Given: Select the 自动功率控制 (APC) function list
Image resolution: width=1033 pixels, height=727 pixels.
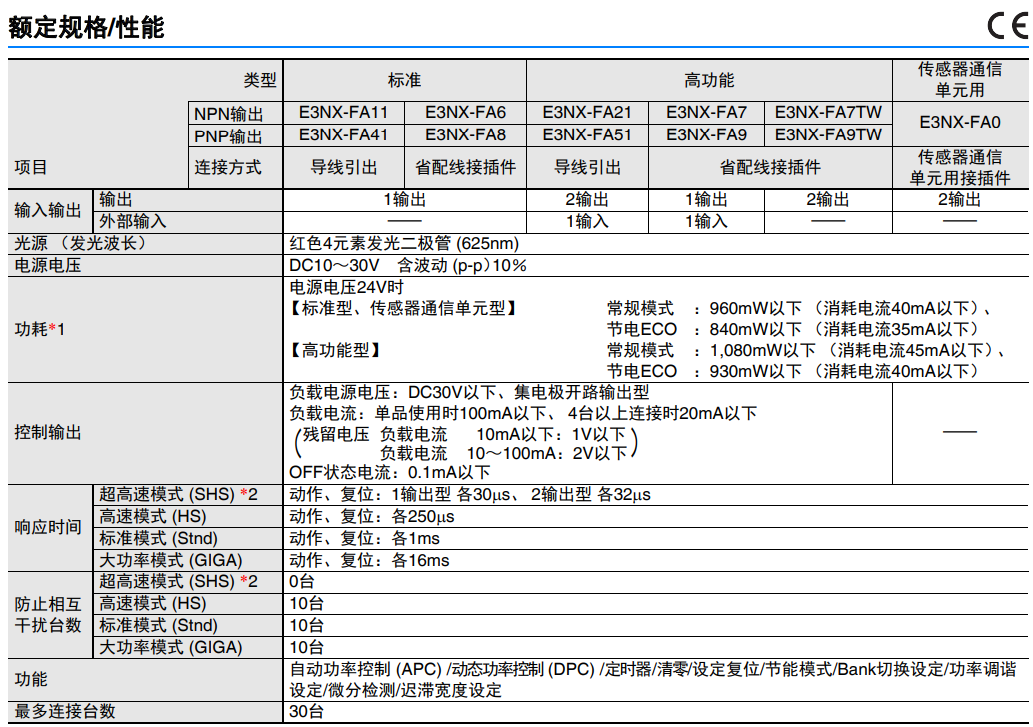Looking at the screenshot, I should (653, 680).
